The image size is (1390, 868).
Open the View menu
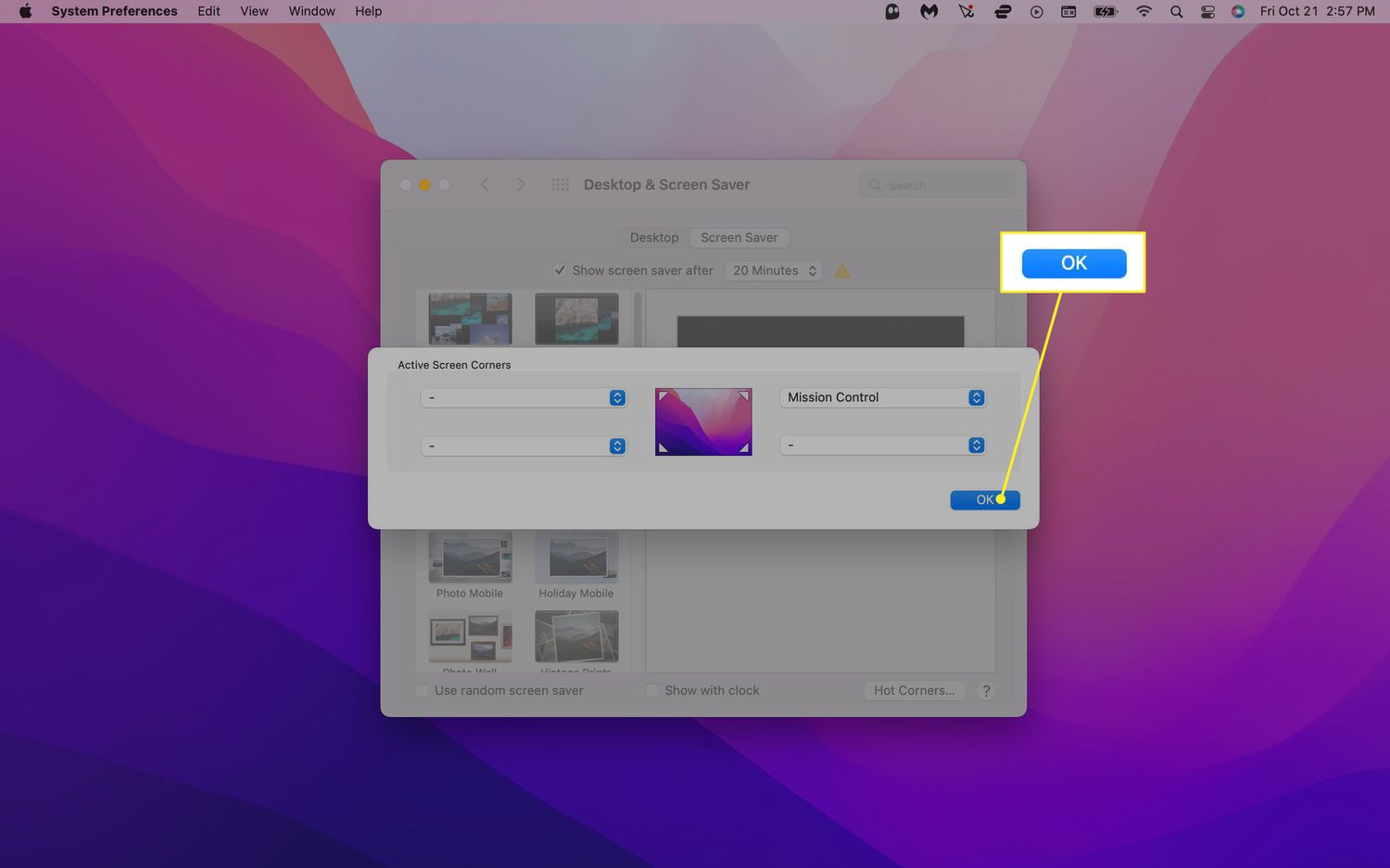tap(254, 11)
